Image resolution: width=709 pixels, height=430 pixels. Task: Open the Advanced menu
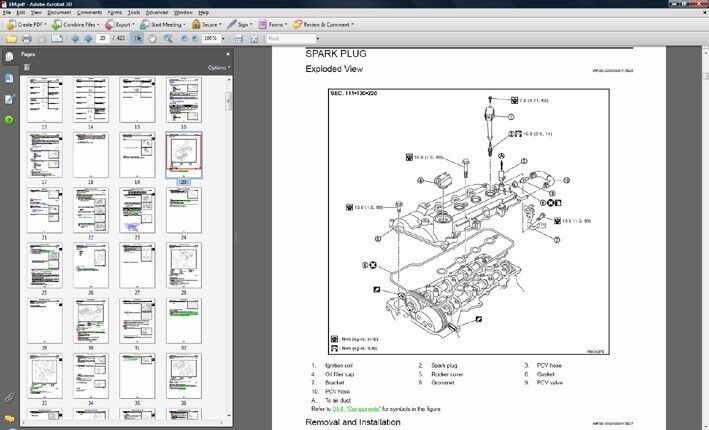pyautogui.click(x=154, y=12)
